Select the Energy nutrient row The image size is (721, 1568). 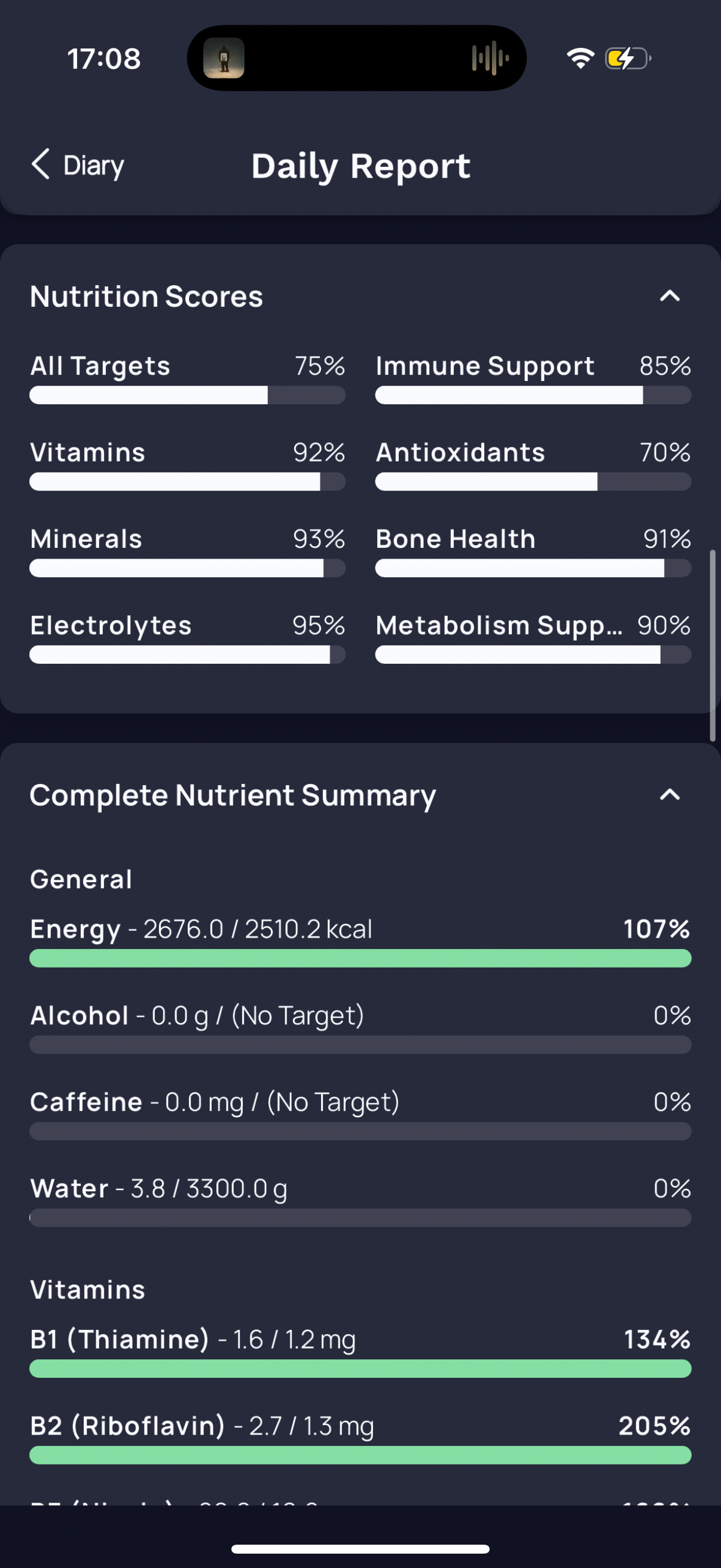pos(360,941)
